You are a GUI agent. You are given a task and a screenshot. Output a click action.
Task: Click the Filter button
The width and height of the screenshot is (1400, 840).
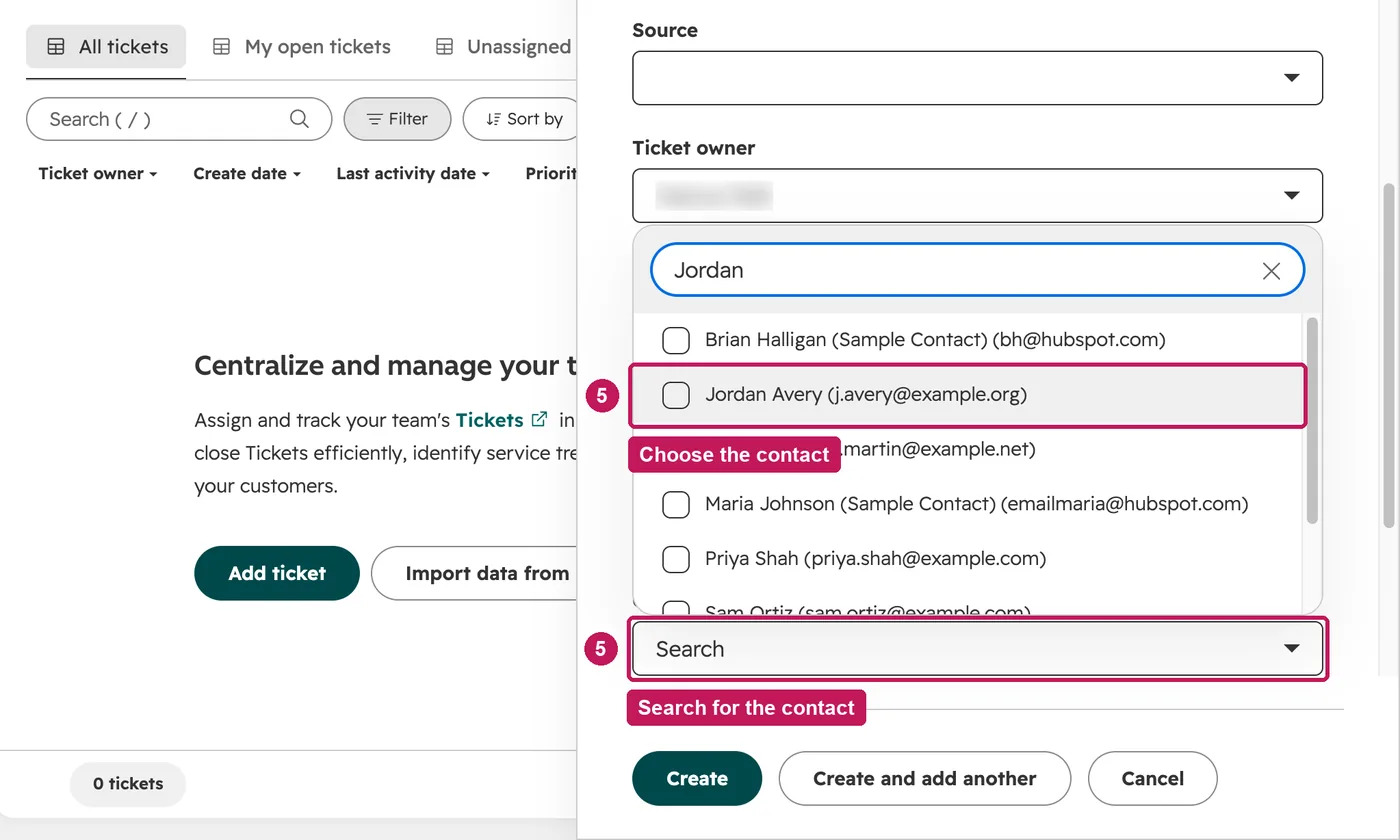coord(397,119)
